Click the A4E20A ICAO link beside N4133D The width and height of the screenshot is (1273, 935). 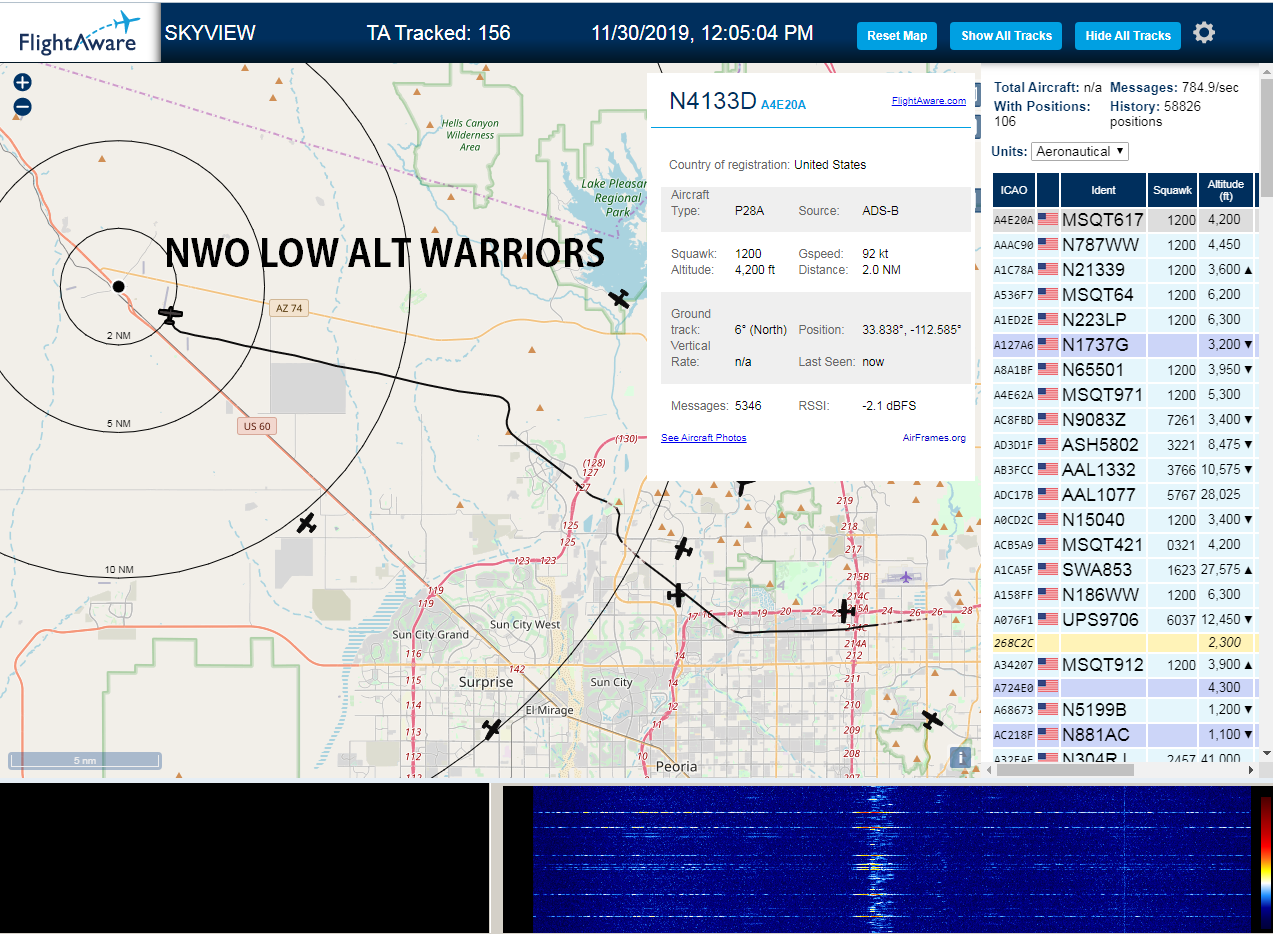(x=783, y=104)
